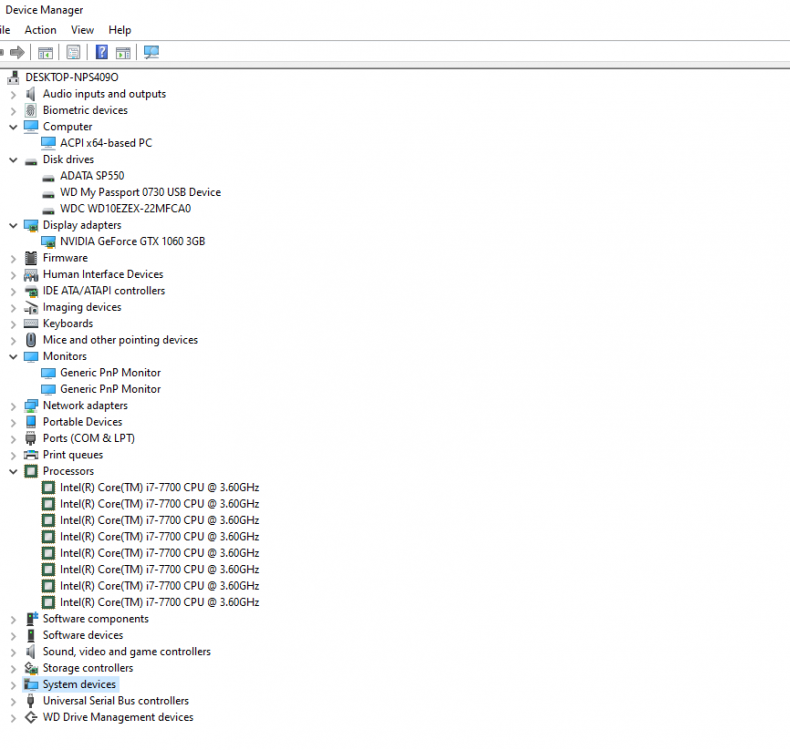Click the Mice and pointing devices icon
The width and height of the screenshot is (790, 750).
[31, 340]
